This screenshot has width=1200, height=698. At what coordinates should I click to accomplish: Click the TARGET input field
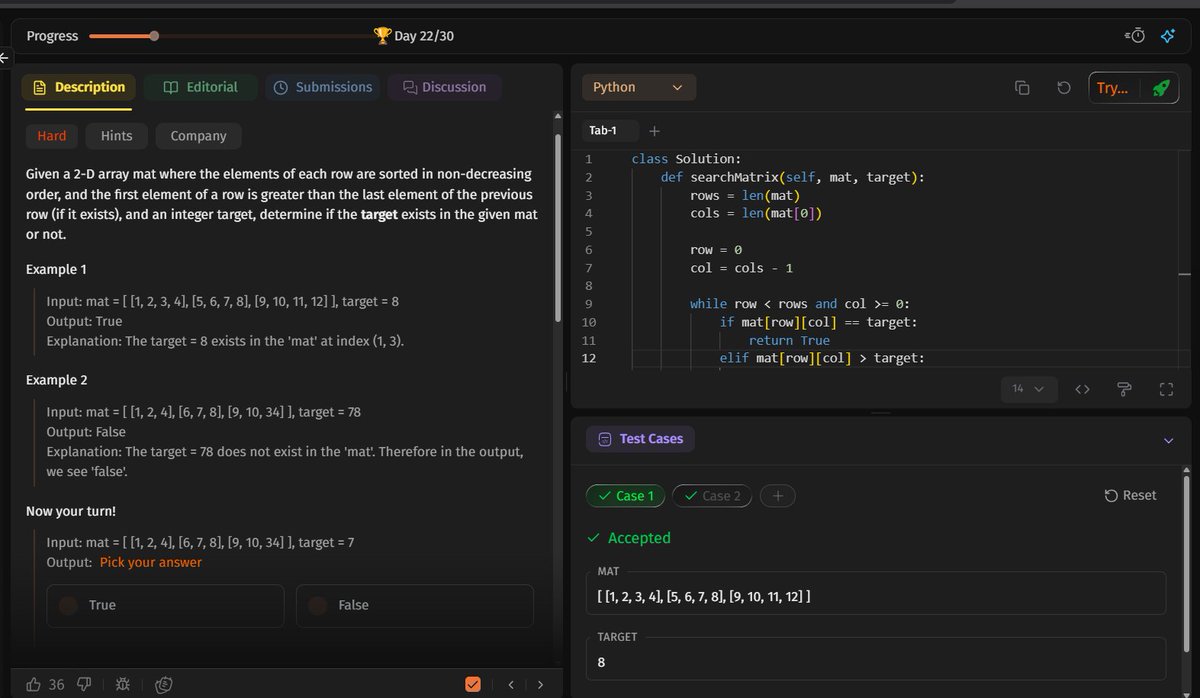876,658
